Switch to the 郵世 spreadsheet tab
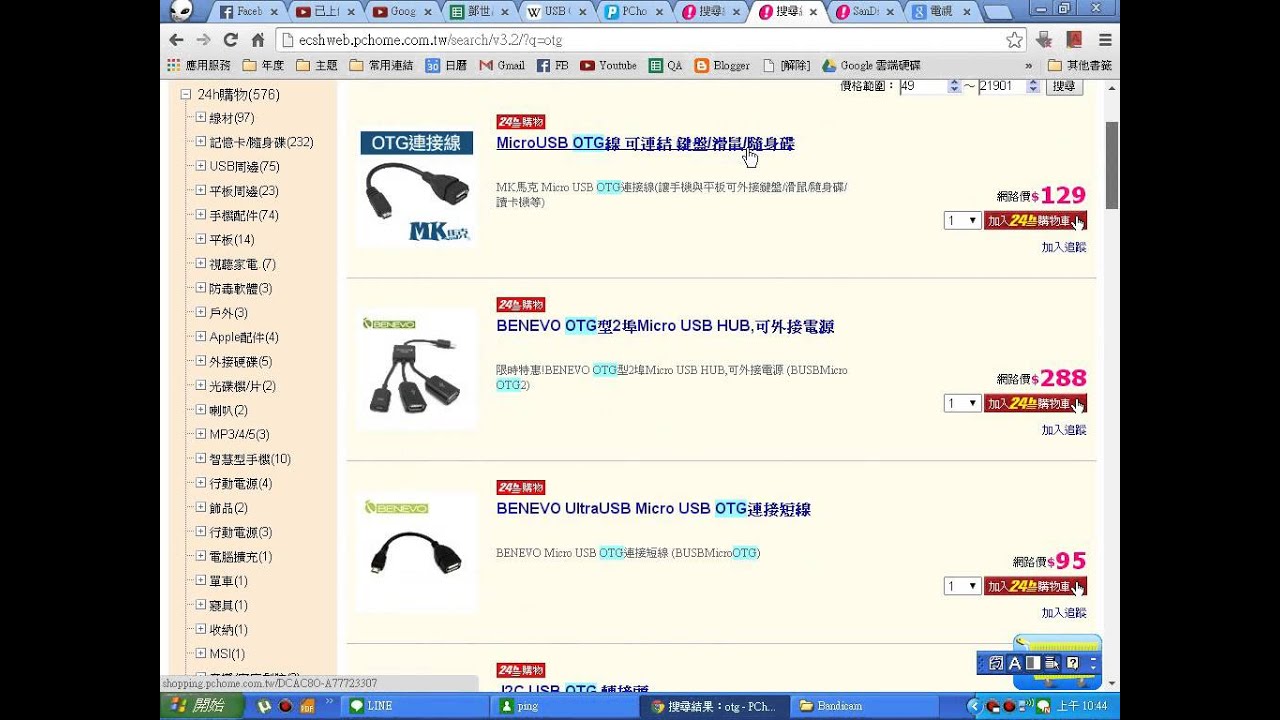 [481, 12]
